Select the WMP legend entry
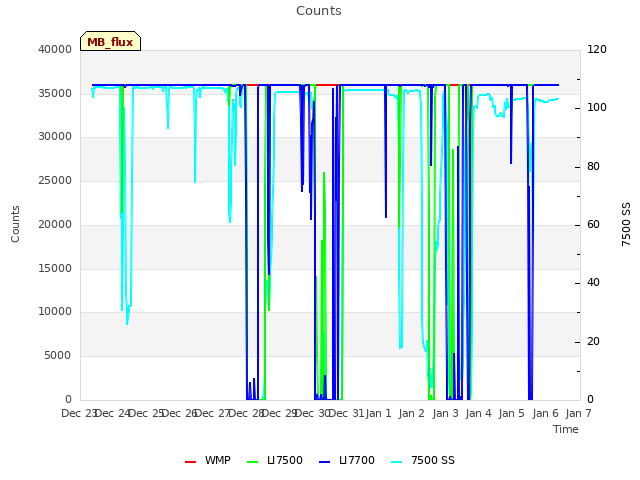This screenshot has width=640, height=480. (207, 460)
